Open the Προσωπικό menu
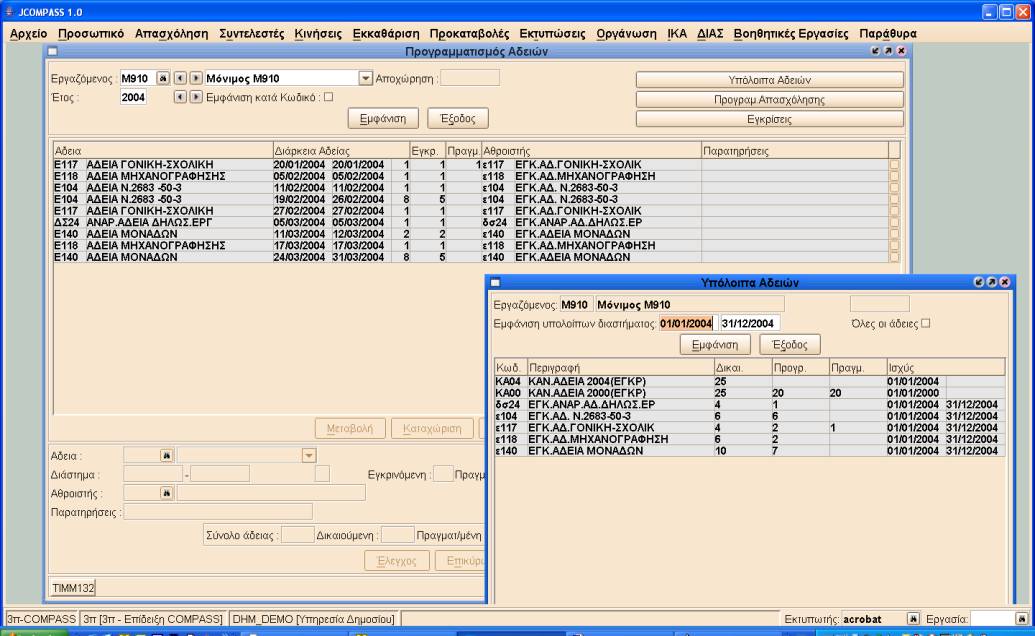Image resolution: width=1035 pixels, height=636 pixels. coord(90,34)
